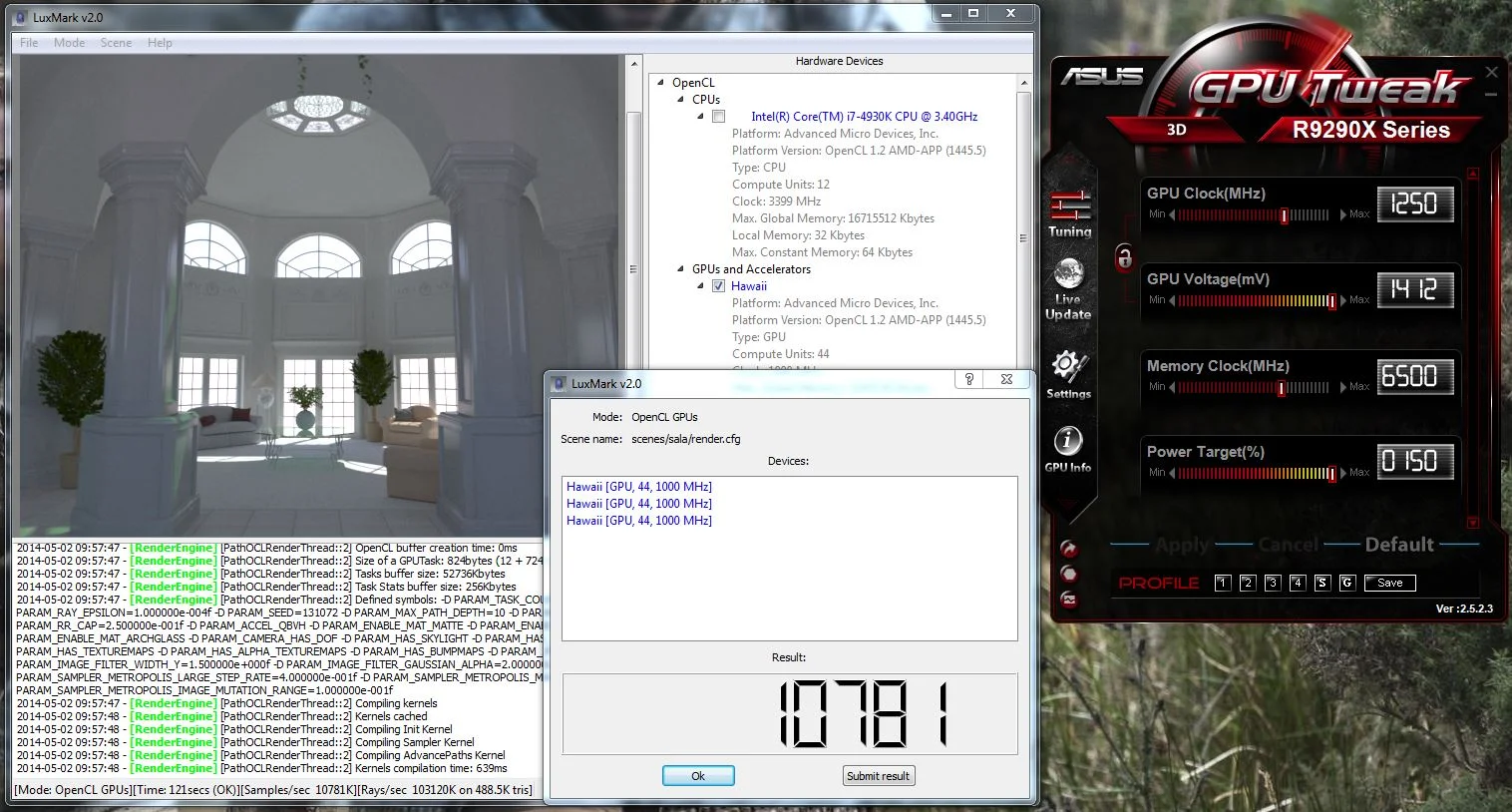Open the Help menu in LuxMark
1512x812 pixels.
pyautogui.click(x=160, y=43)
